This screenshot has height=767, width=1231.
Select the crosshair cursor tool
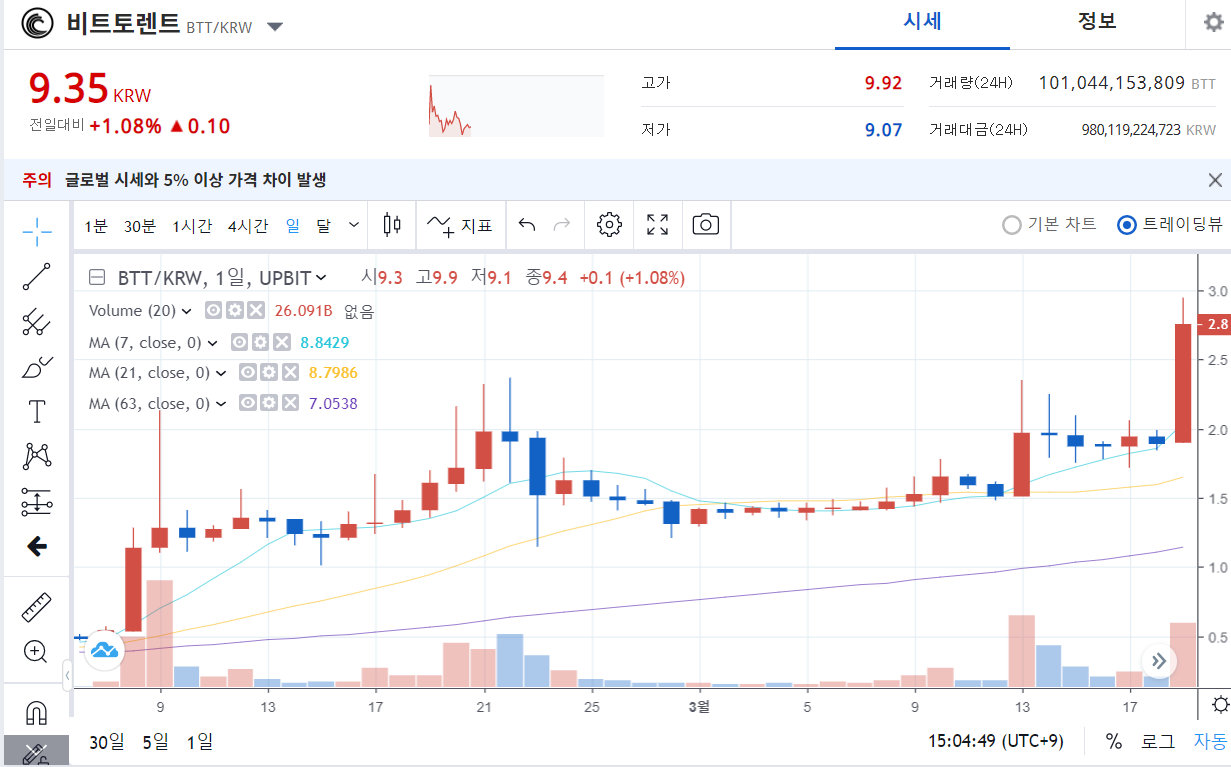tap(37, 231)
